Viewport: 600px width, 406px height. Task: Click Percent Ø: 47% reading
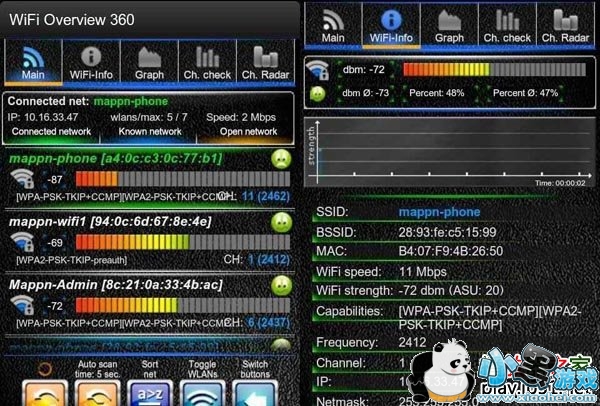tap(525, 93)
